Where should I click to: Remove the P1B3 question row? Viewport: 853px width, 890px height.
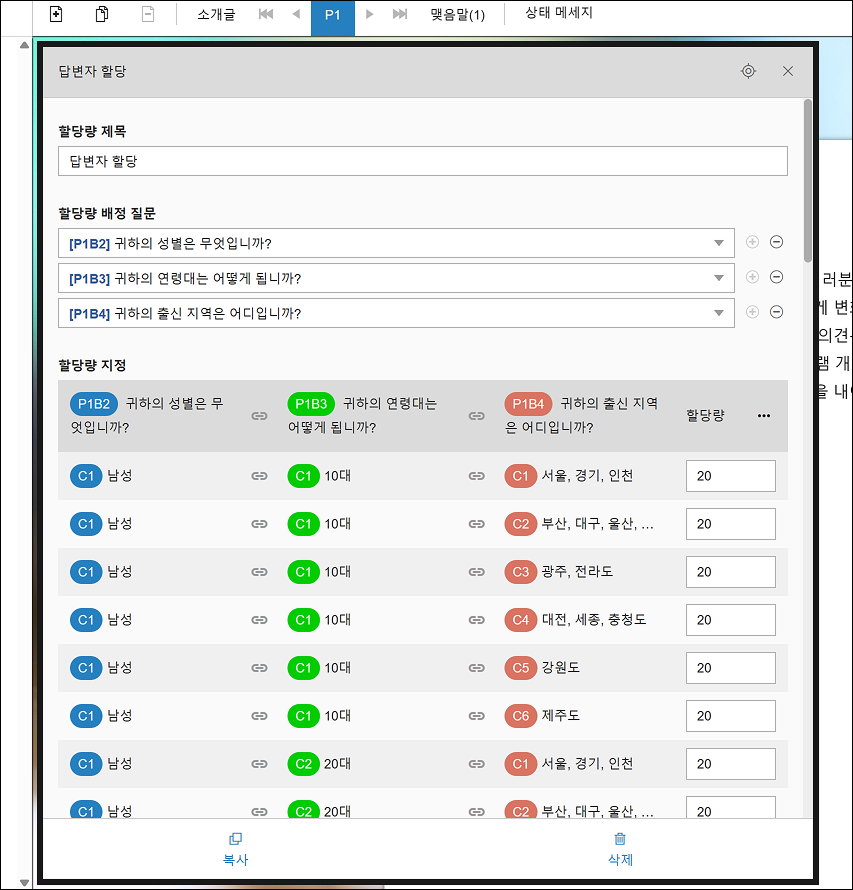(776, 277)
